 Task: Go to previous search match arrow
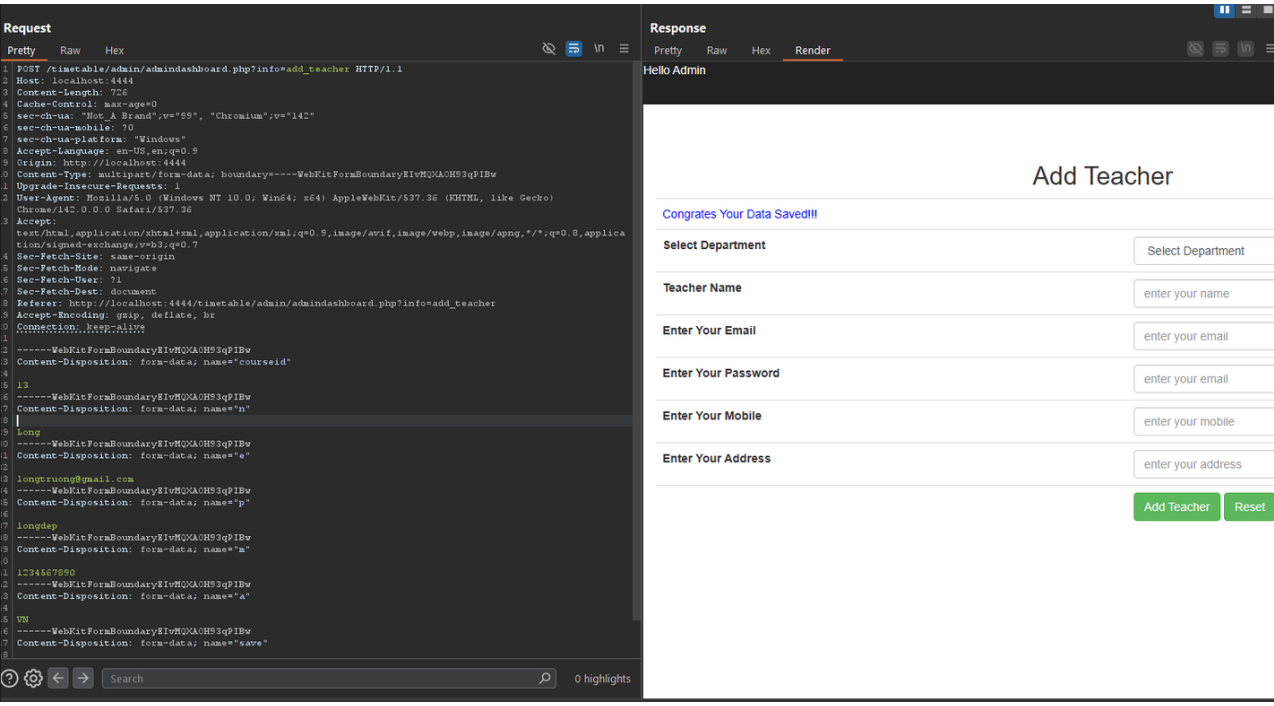(x=58, y=678)
